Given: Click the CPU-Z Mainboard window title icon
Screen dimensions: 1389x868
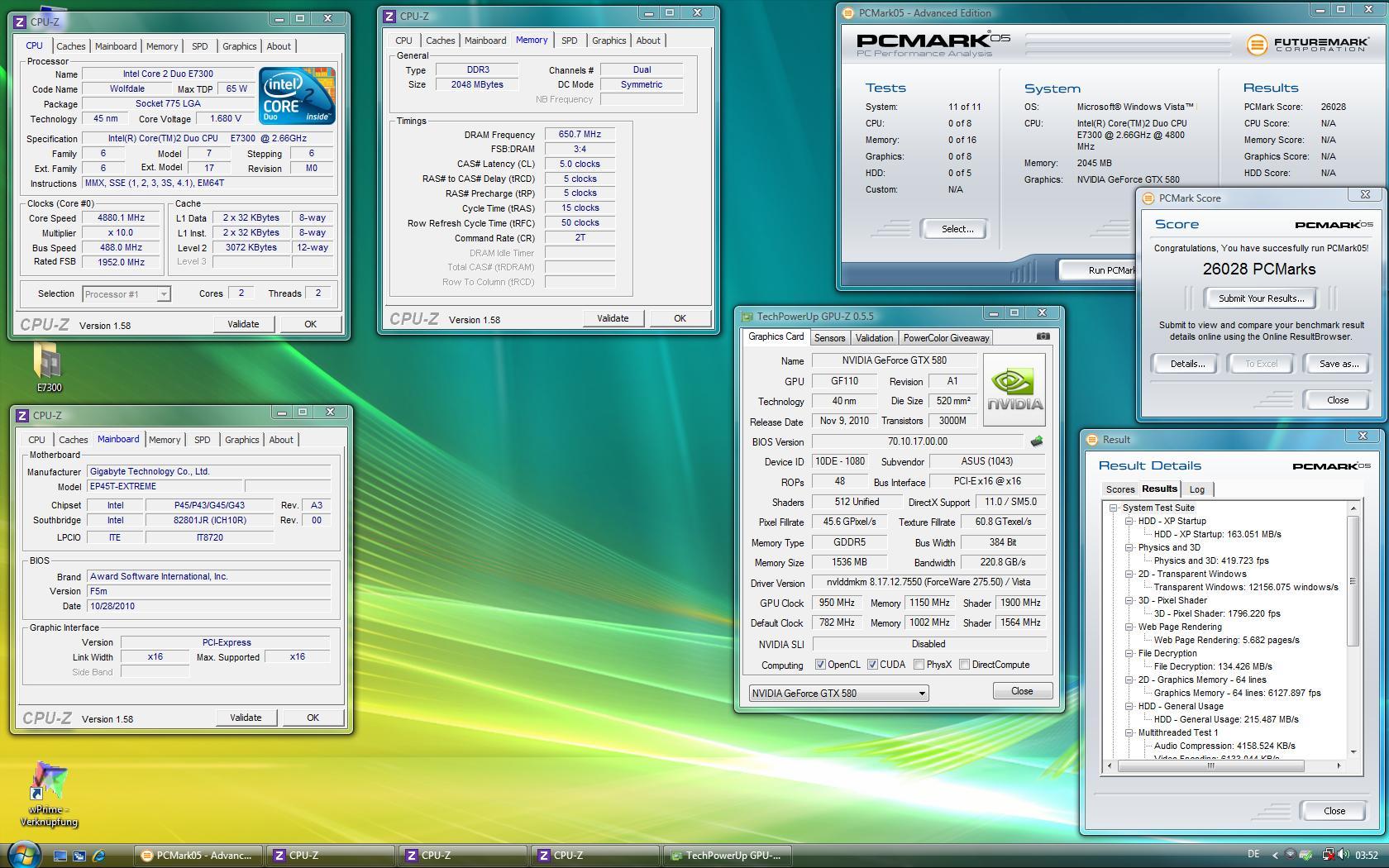Looking at the screenshot, I should pos(22,415).
